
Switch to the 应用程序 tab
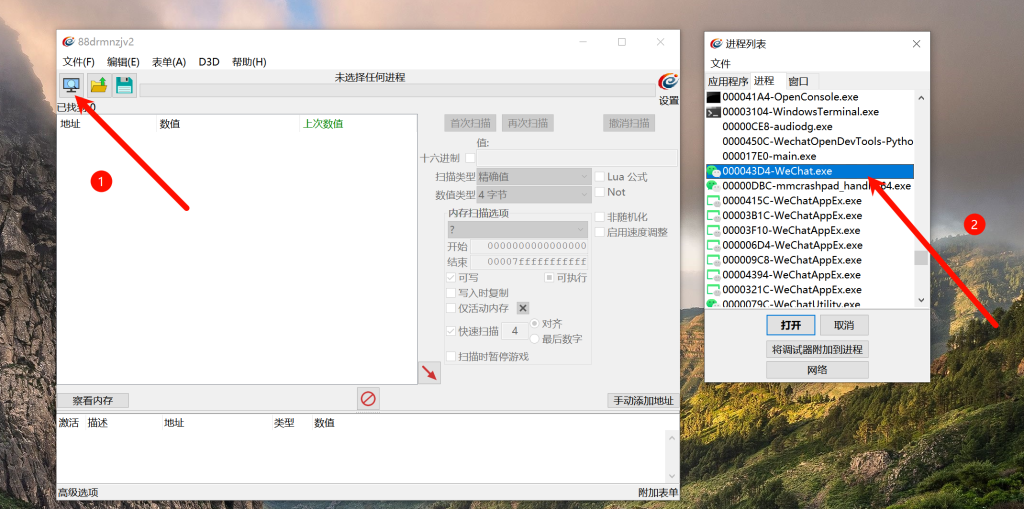[x=728, y=81]
